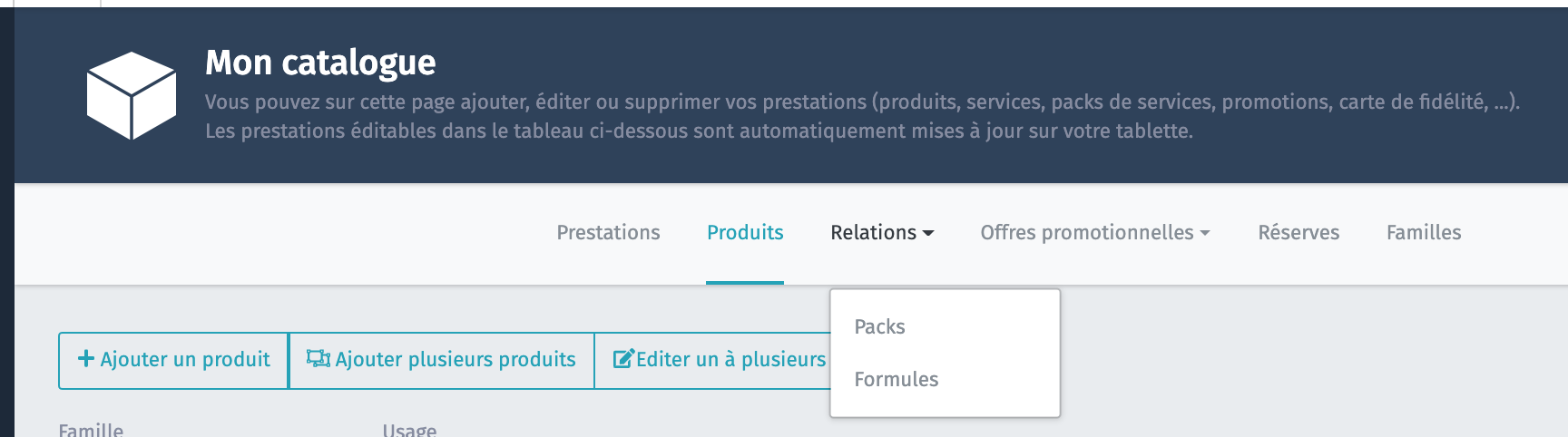The height and width of the screenshot is (437, 1568).
Task: Open the Offres promotionnelles dropdown label
Action: point(1086,233)
